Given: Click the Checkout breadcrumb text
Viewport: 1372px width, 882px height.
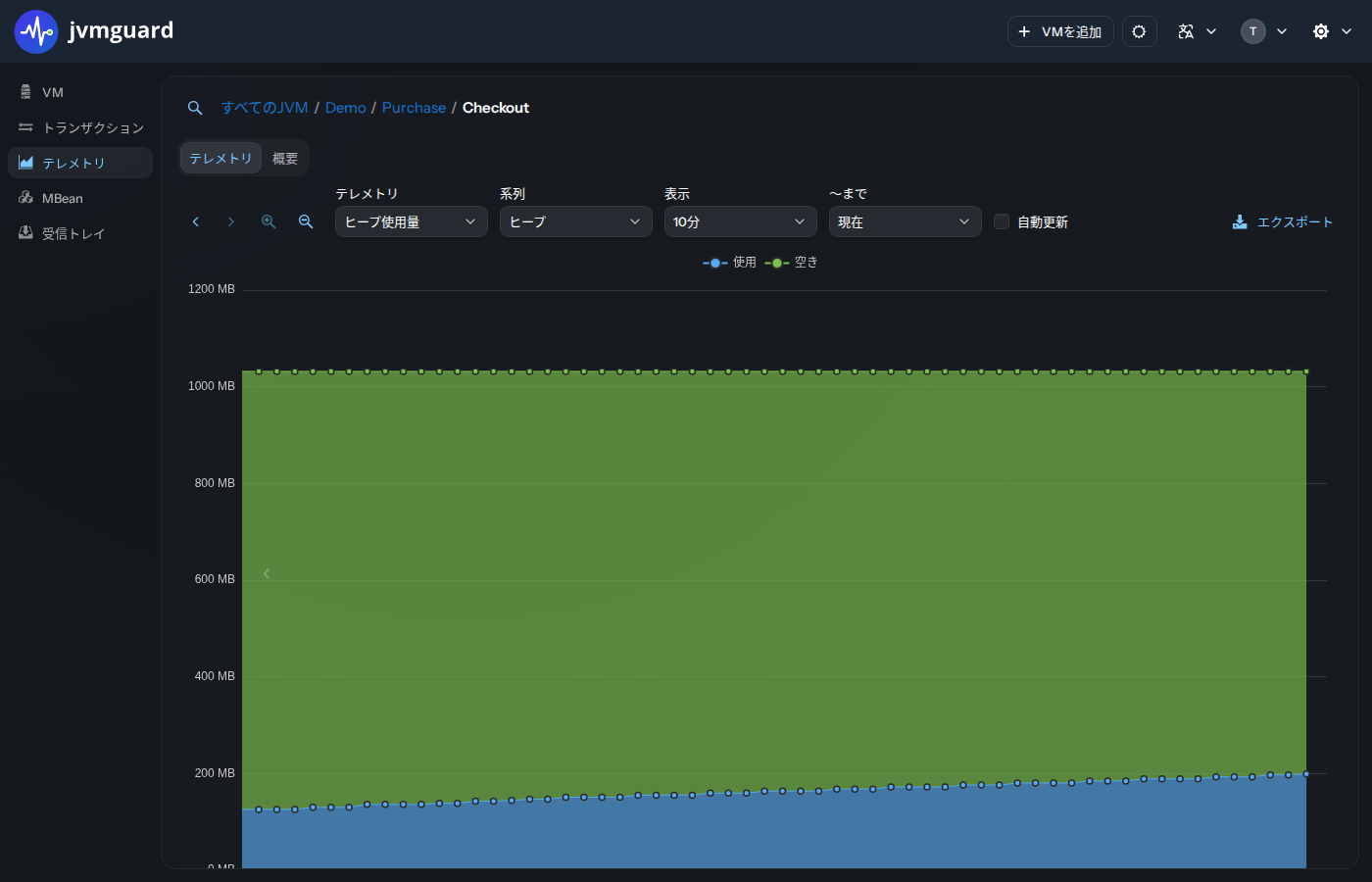Looking at the screenshot, I should pos(496,108).
